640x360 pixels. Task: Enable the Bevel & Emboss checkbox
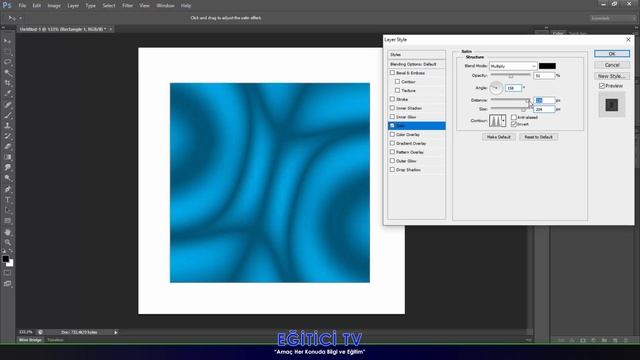392,73
